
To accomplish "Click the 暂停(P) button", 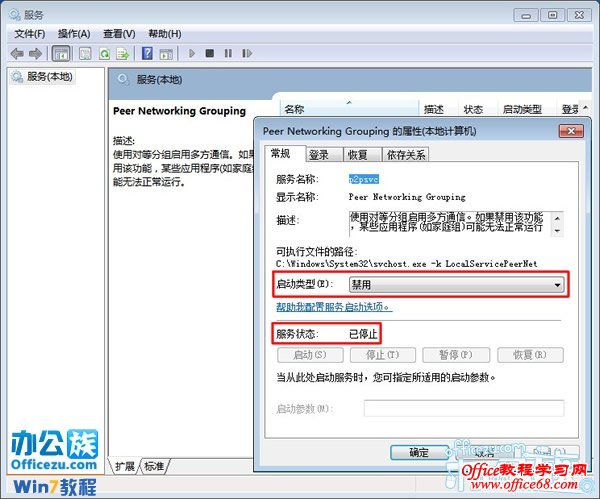I will pyautogui.click(x=456, y=355).
